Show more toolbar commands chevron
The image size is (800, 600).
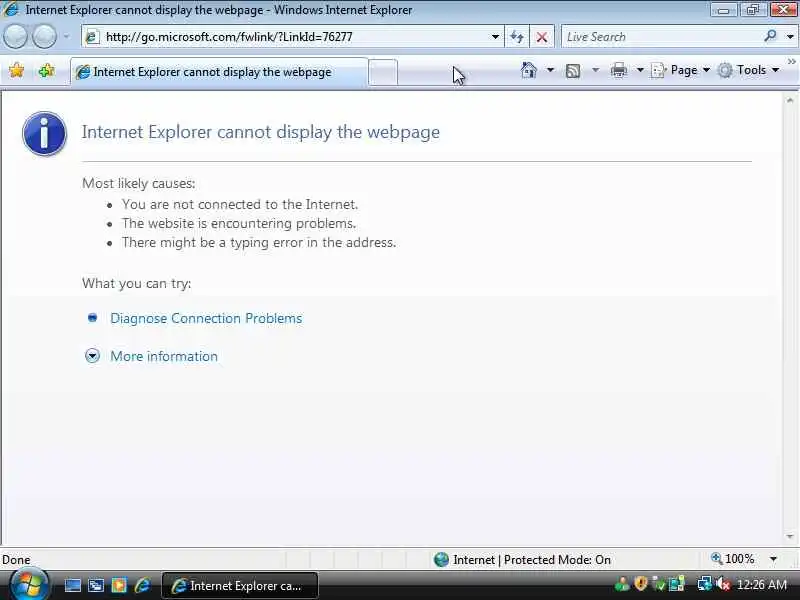click(791, 61)
